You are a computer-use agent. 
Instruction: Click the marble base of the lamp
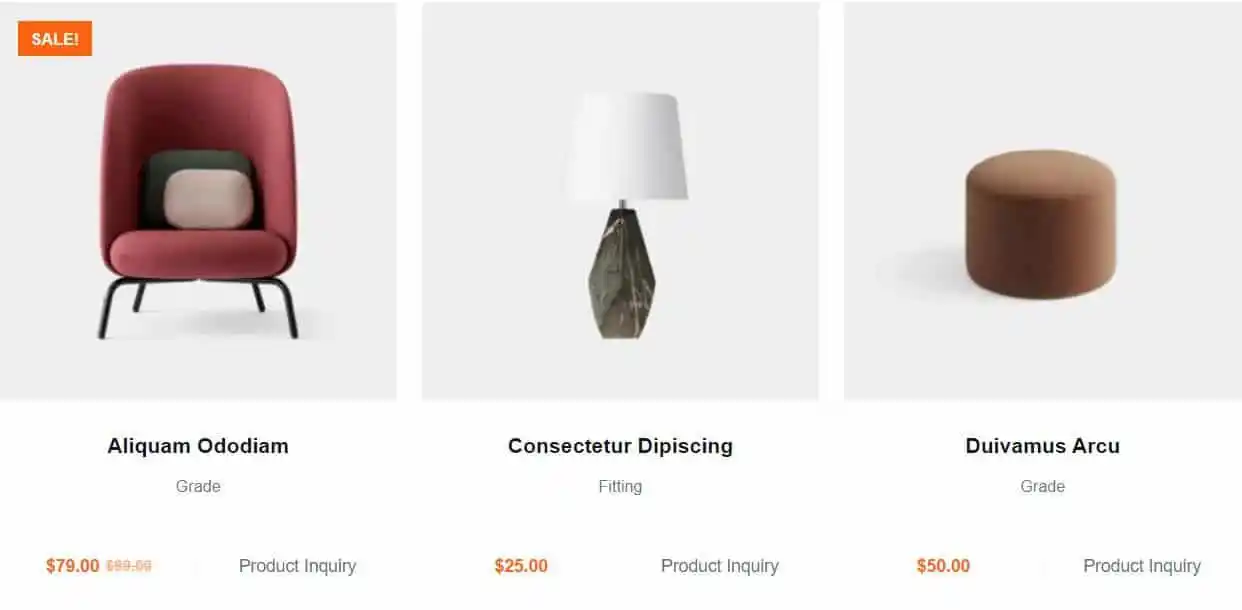[x=621, y=273]
